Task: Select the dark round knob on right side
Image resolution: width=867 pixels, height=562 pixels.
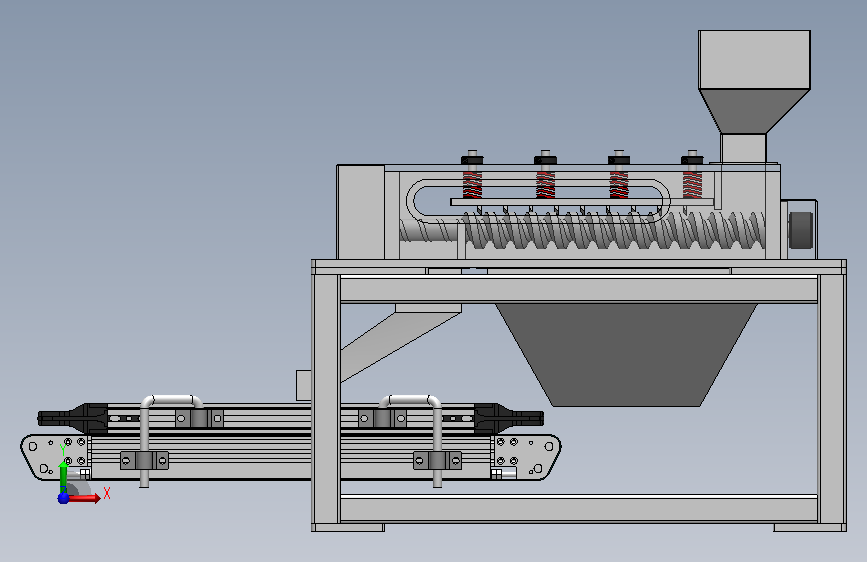Action: (x=801, y=230)
